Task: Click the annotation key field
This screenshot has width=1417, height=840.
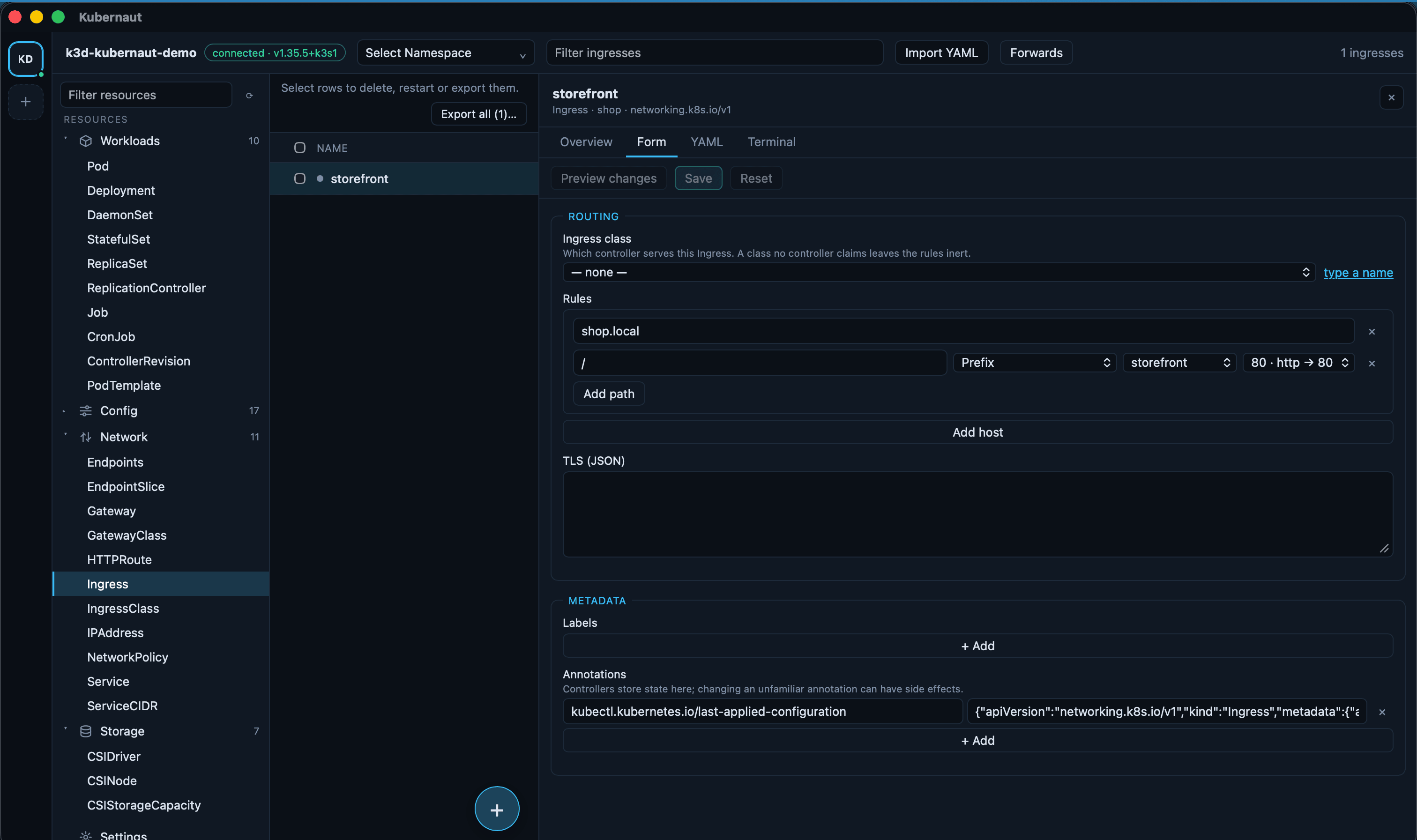Action: [762, 712]
